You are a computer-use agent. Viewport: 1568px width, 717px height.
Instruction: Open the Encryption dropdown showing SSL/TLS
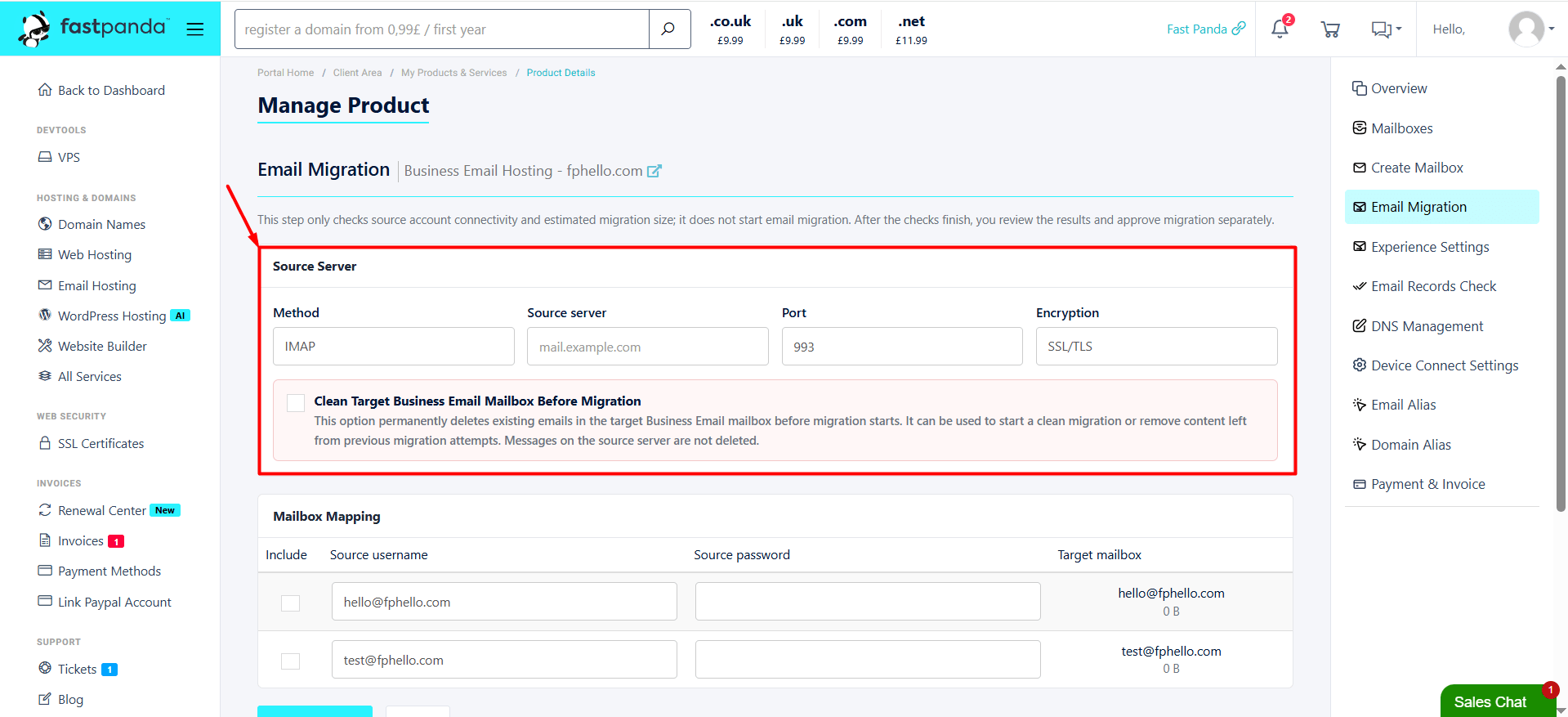1156,347
